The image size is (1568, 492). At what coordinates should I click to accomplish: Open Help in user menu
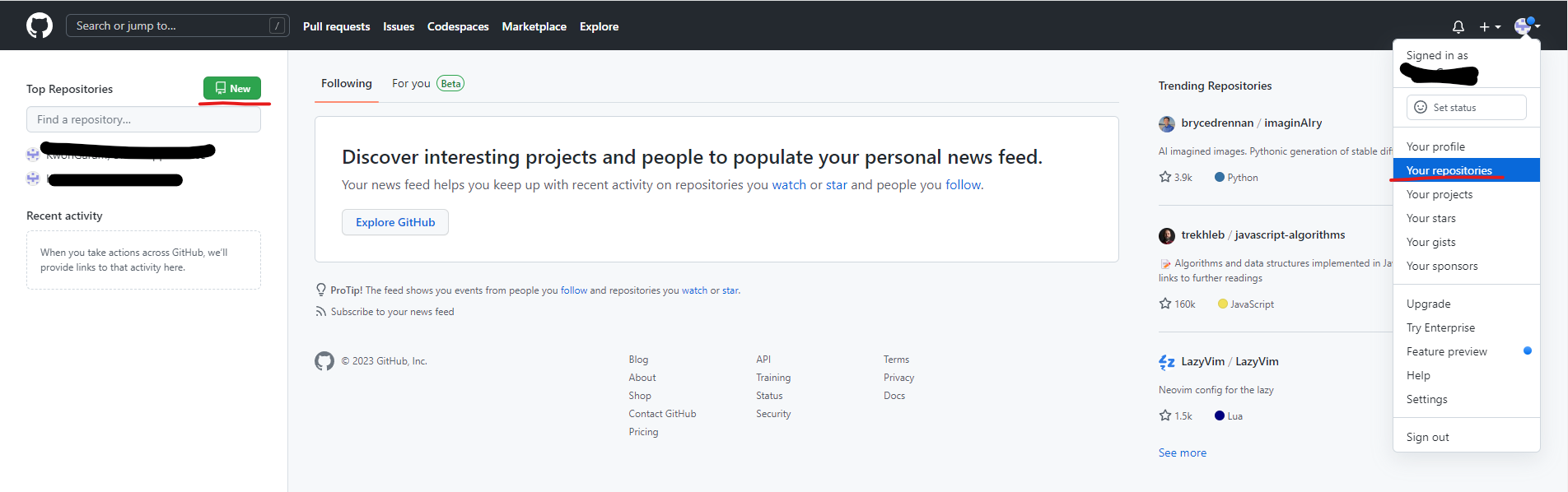click(1467, 375)
